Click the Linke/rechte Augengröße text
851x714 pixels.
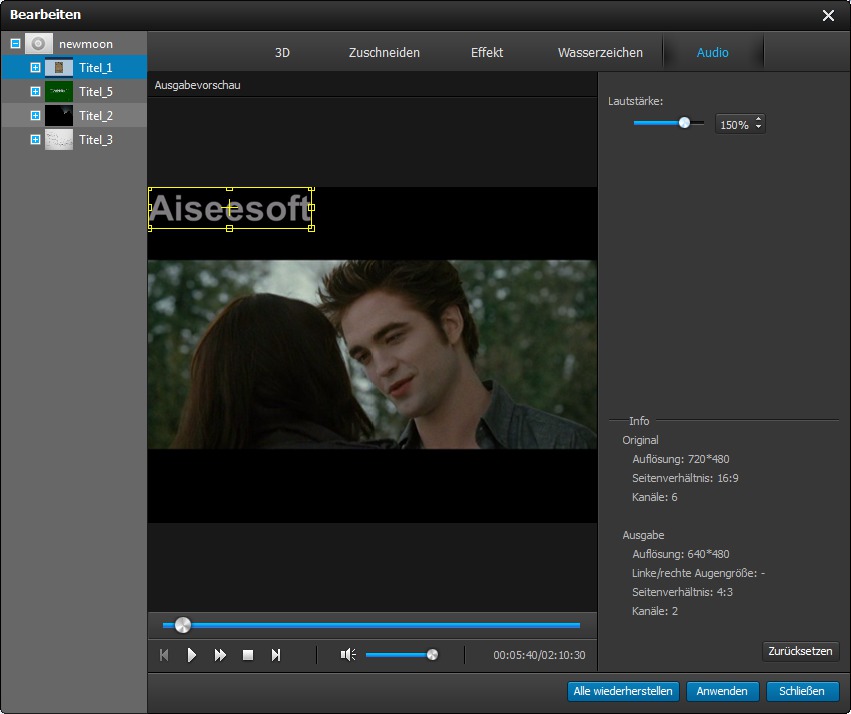point(698,573)
